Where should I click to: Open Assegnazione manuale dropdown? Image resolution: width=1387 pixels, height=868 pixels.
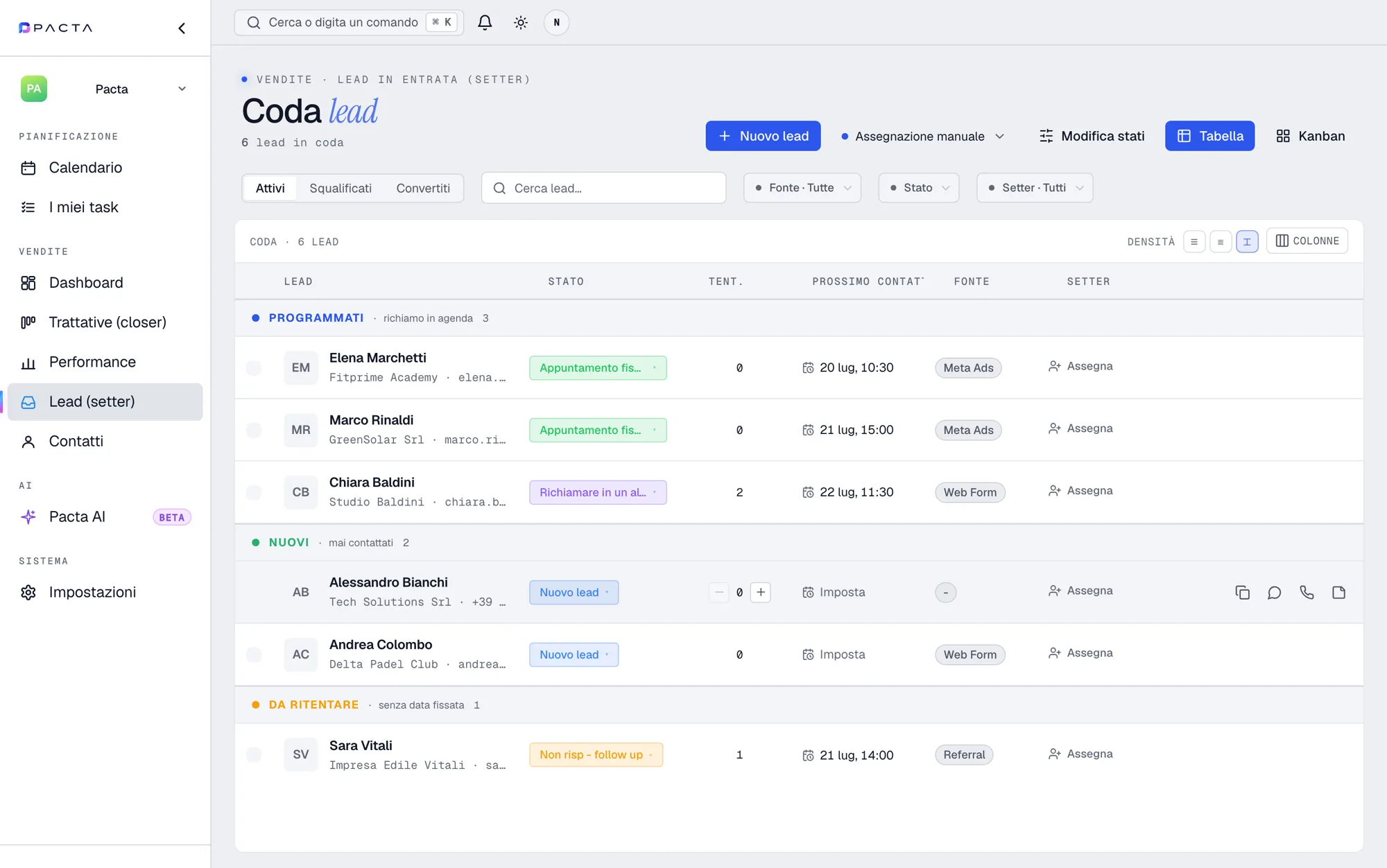[922, 136]
